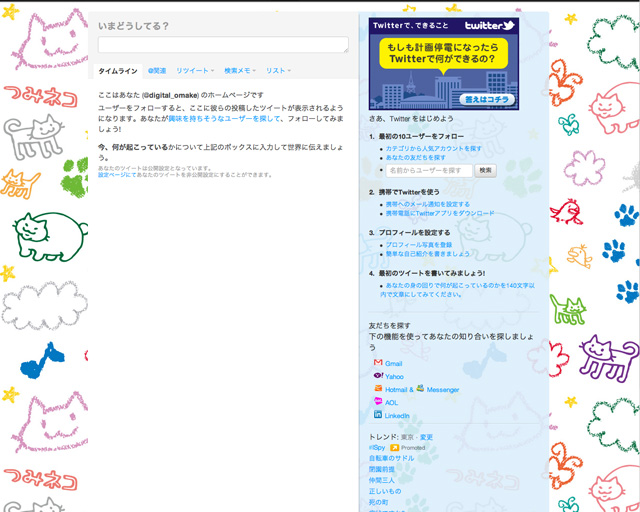Image resolution: width=640 pixels, height=512 pixels.
Task: Open the #ISpy promoted trend
Action: click(377, 447)
